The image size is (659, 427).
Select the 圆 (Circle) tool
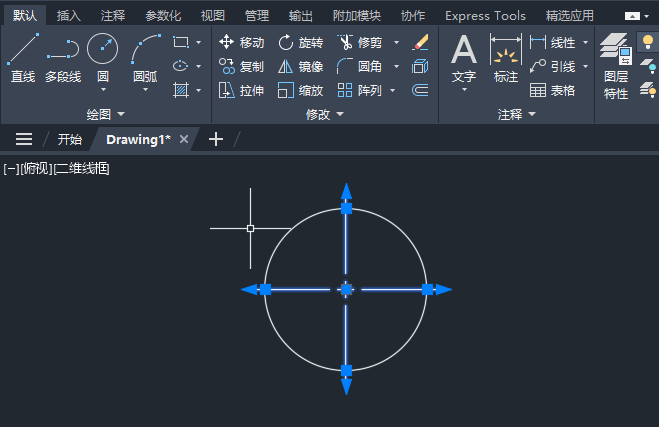point(103,57)
